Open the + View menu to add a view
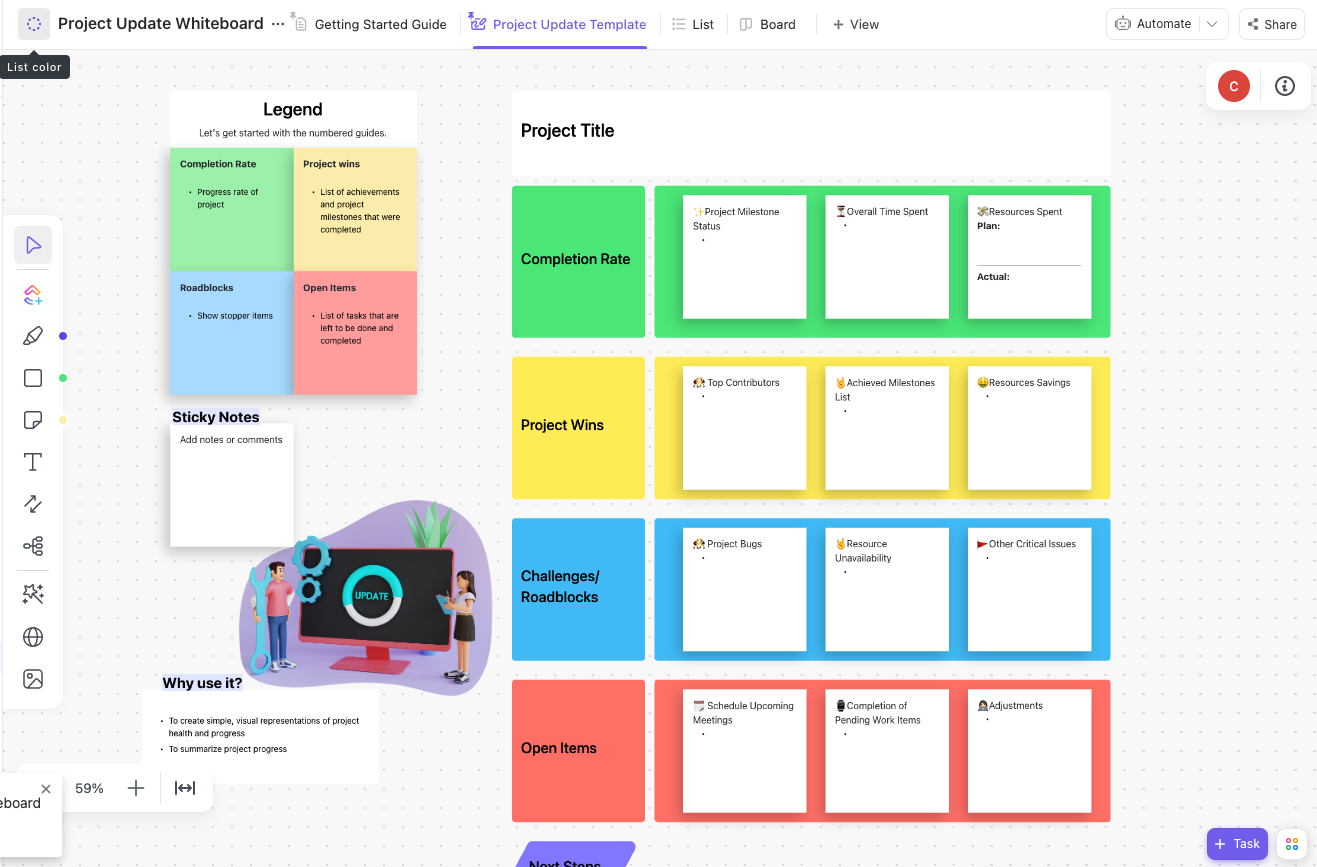This screenshot has height=867, width=1317. coord(855,23)
